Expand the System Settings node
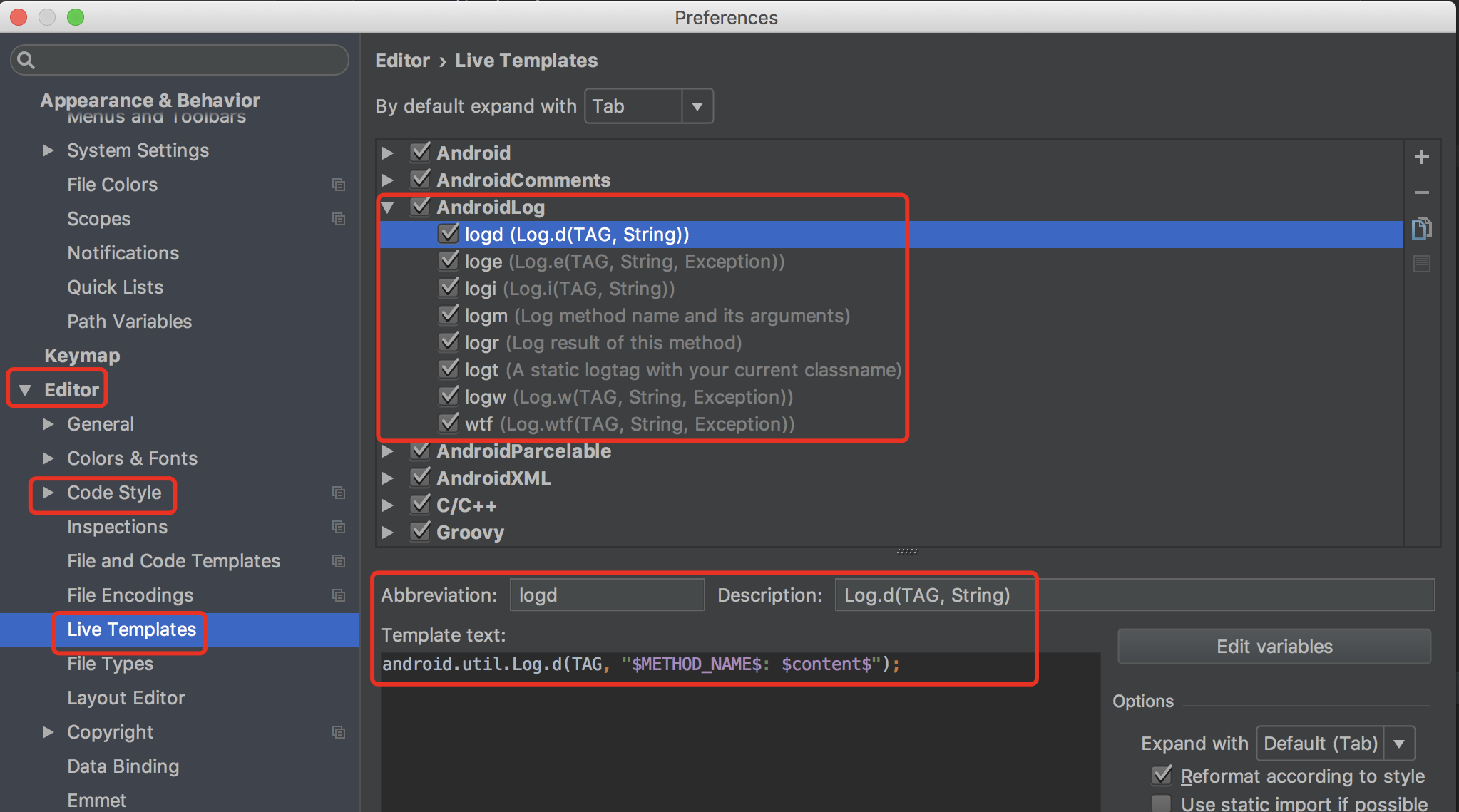This screenshot has width=1459, height=812. (x=48, y=150)
